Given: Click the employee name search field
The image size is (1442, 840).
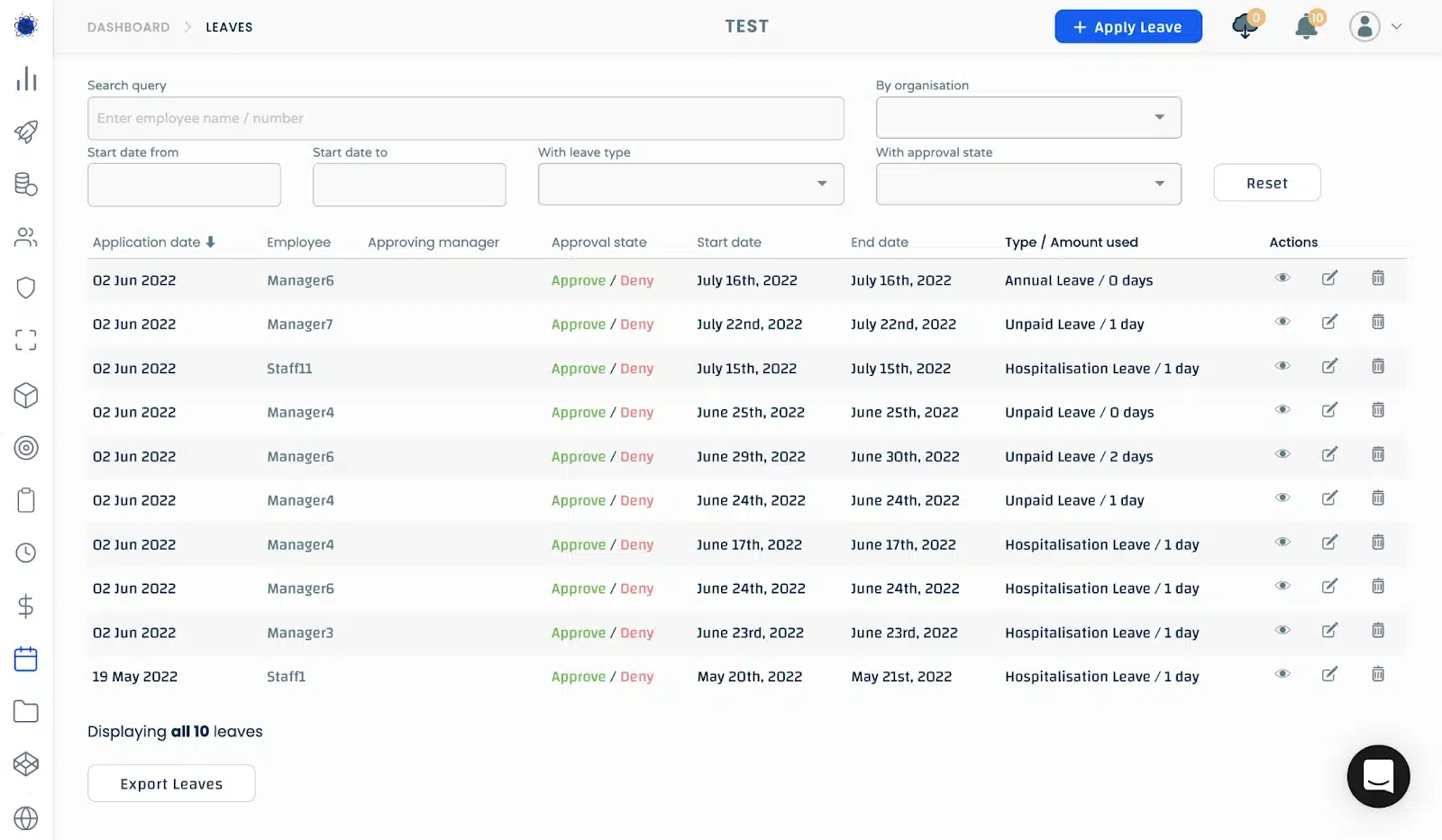Looking at the screenshot, I should click(465, 118).
